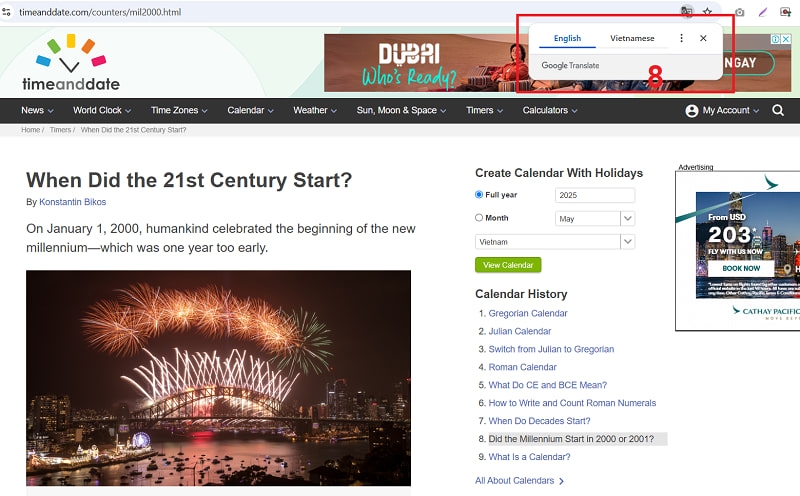Select the Month radio button
Screen dimensions: 800x496
coord(479,217)
